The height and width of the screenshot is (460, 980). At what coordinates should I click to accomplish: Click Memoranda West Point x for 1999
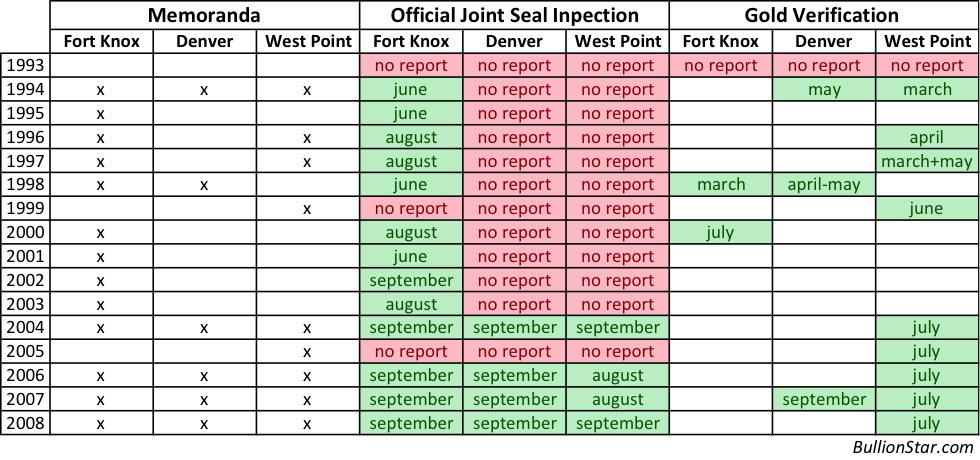(x=307, y=209)
